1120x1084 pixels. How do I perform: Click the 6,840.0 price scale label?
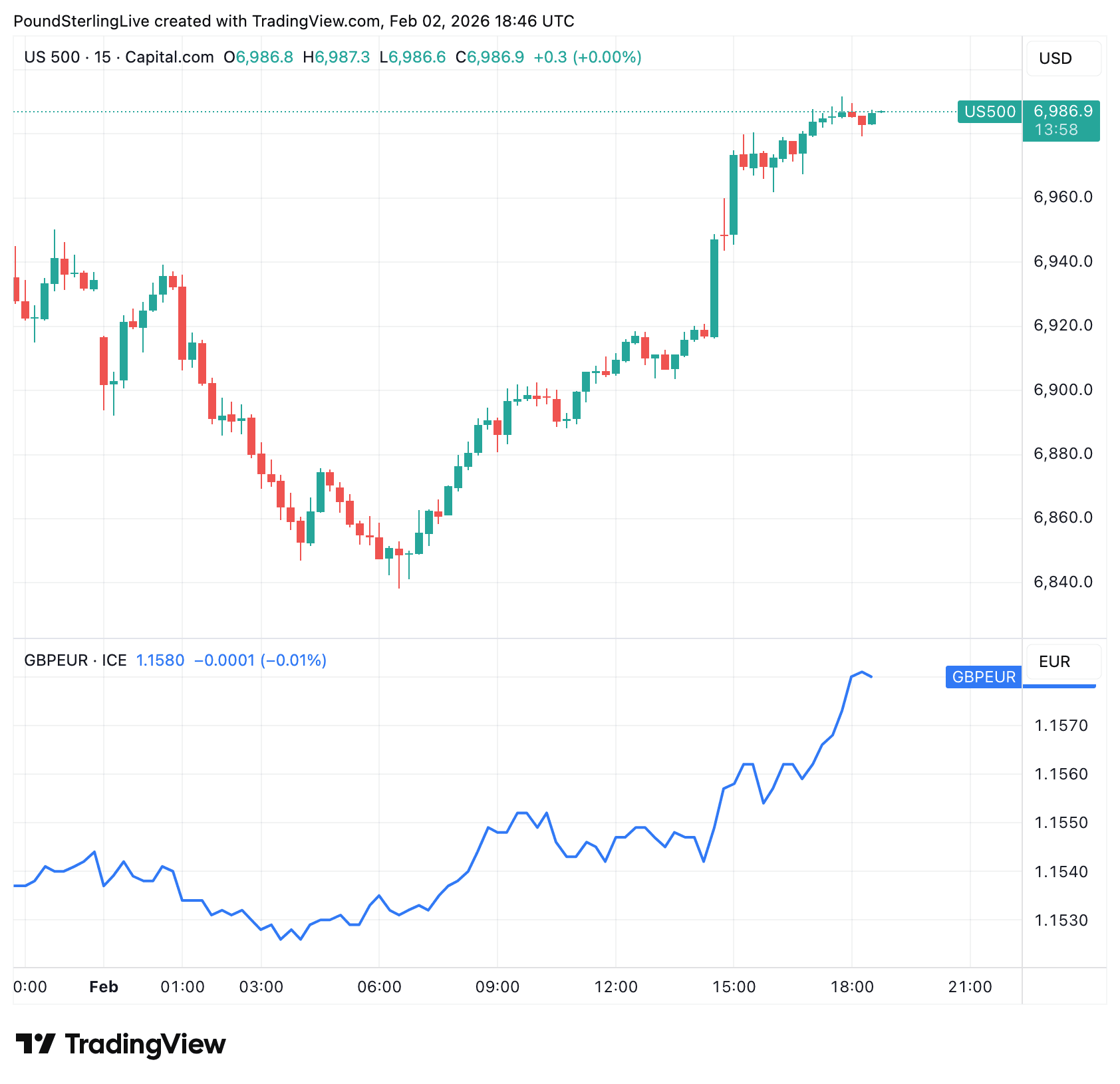click(x=1063, y=582)
